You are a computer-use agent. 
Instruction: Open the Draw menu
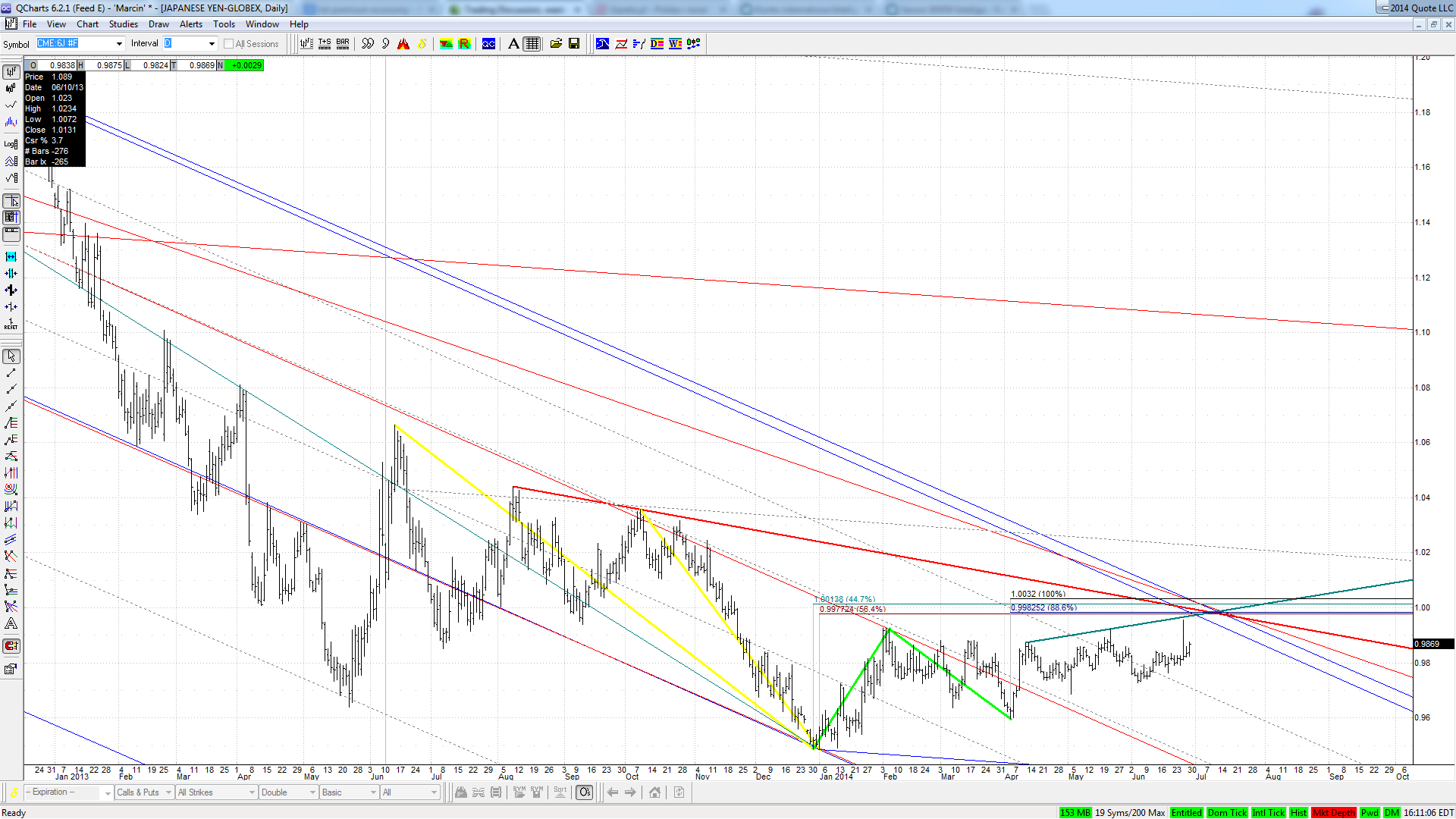pyautogui.click(x=158, y=24)
